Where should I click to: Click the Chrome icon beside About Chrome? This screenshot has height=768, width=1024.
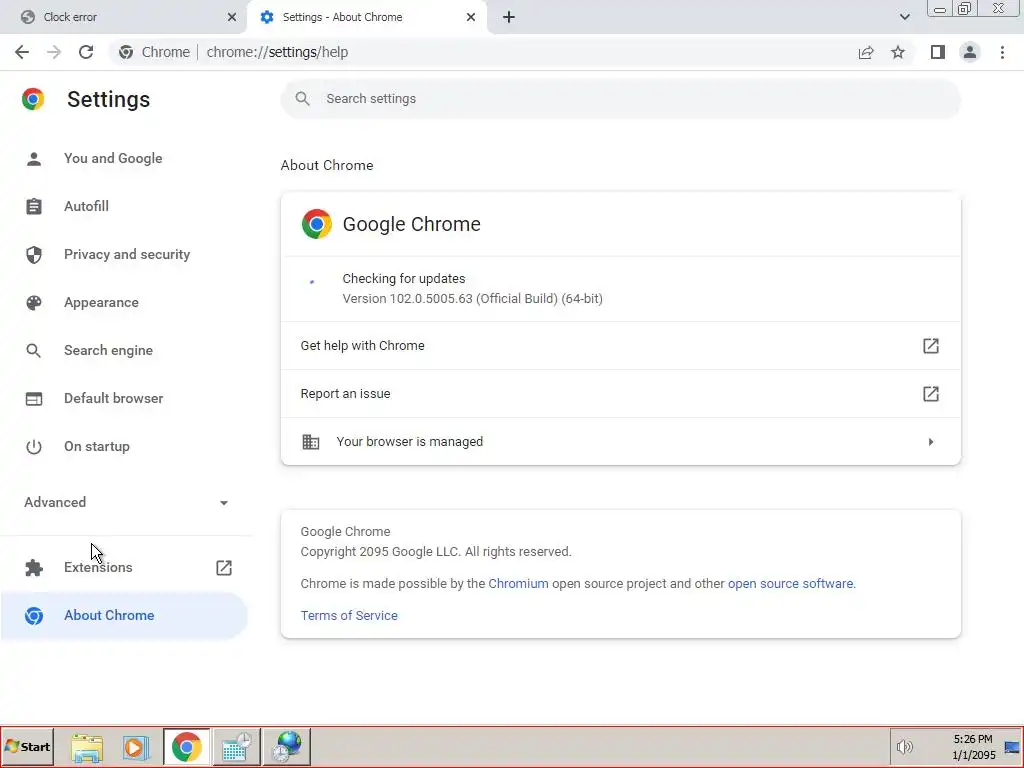[34, 616]
